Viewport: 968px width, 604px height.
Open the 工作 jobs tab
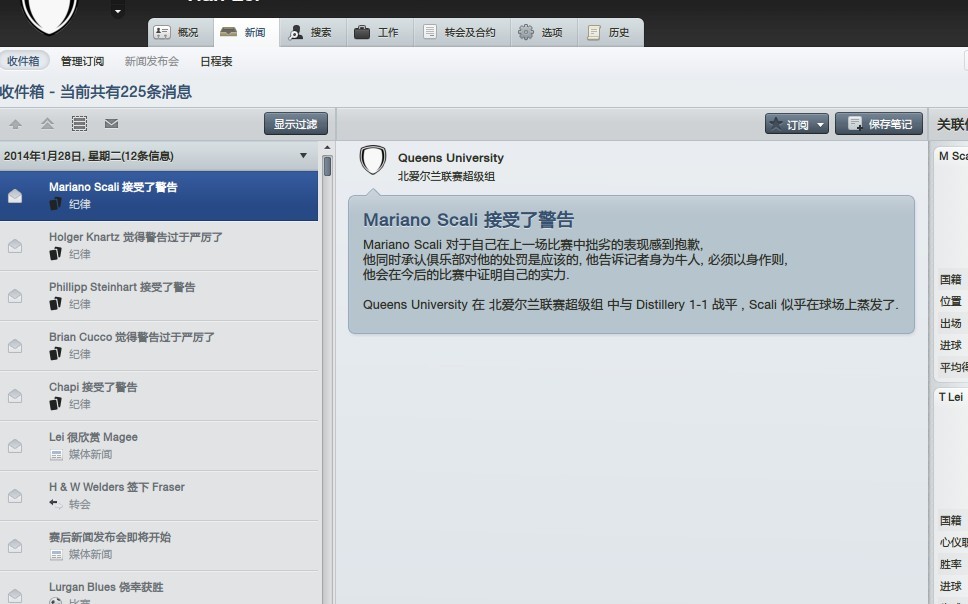tap(380, 32)
